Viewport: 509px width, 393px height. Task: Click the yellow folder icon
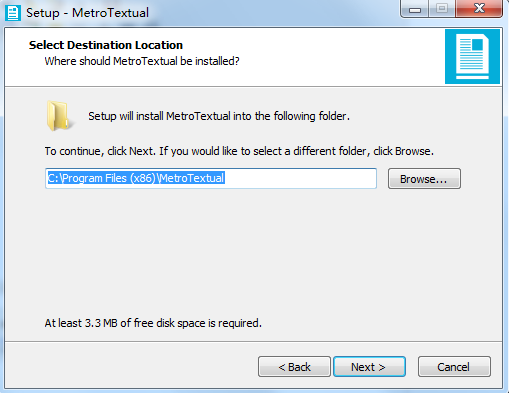click(58, 116)
